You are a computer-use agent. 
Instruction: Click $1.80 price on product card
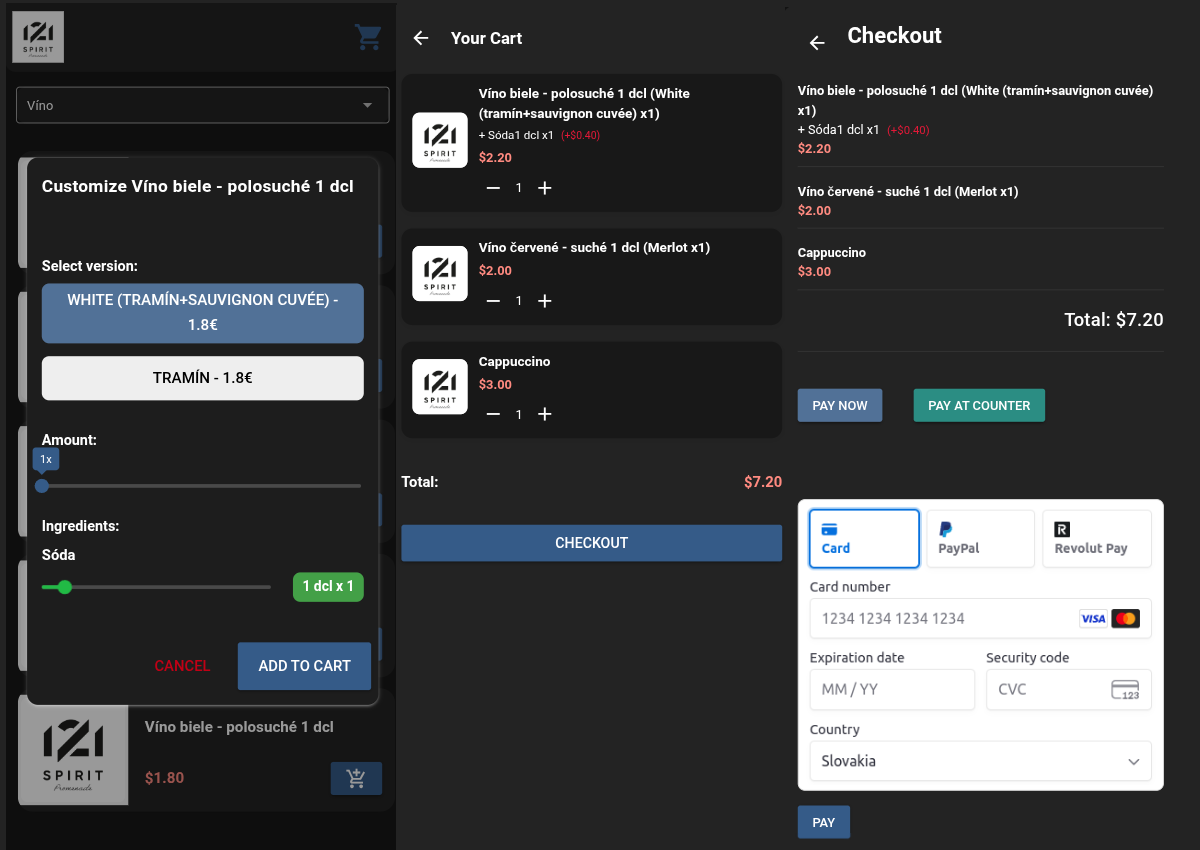point(164,778)
